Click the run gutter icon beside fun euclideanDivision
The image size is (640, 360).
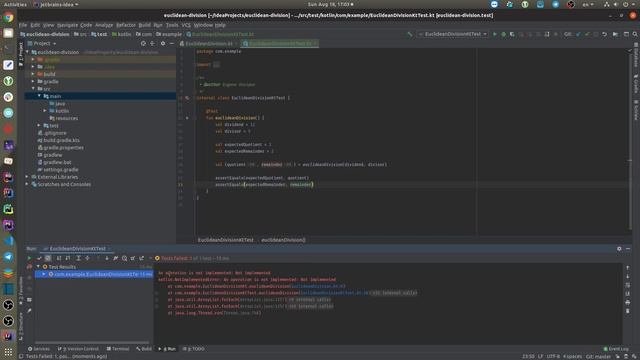click(187, 118)
